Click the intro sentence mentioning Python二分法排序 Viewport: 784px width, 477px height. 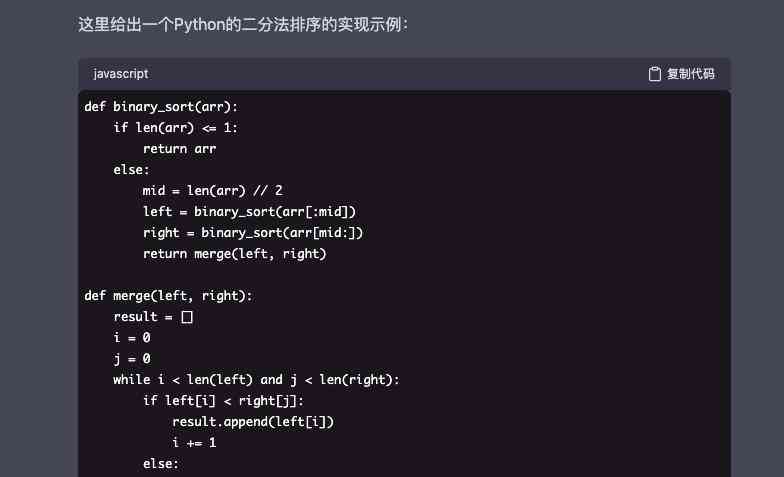pyautogui.click(x=243, y=22)
